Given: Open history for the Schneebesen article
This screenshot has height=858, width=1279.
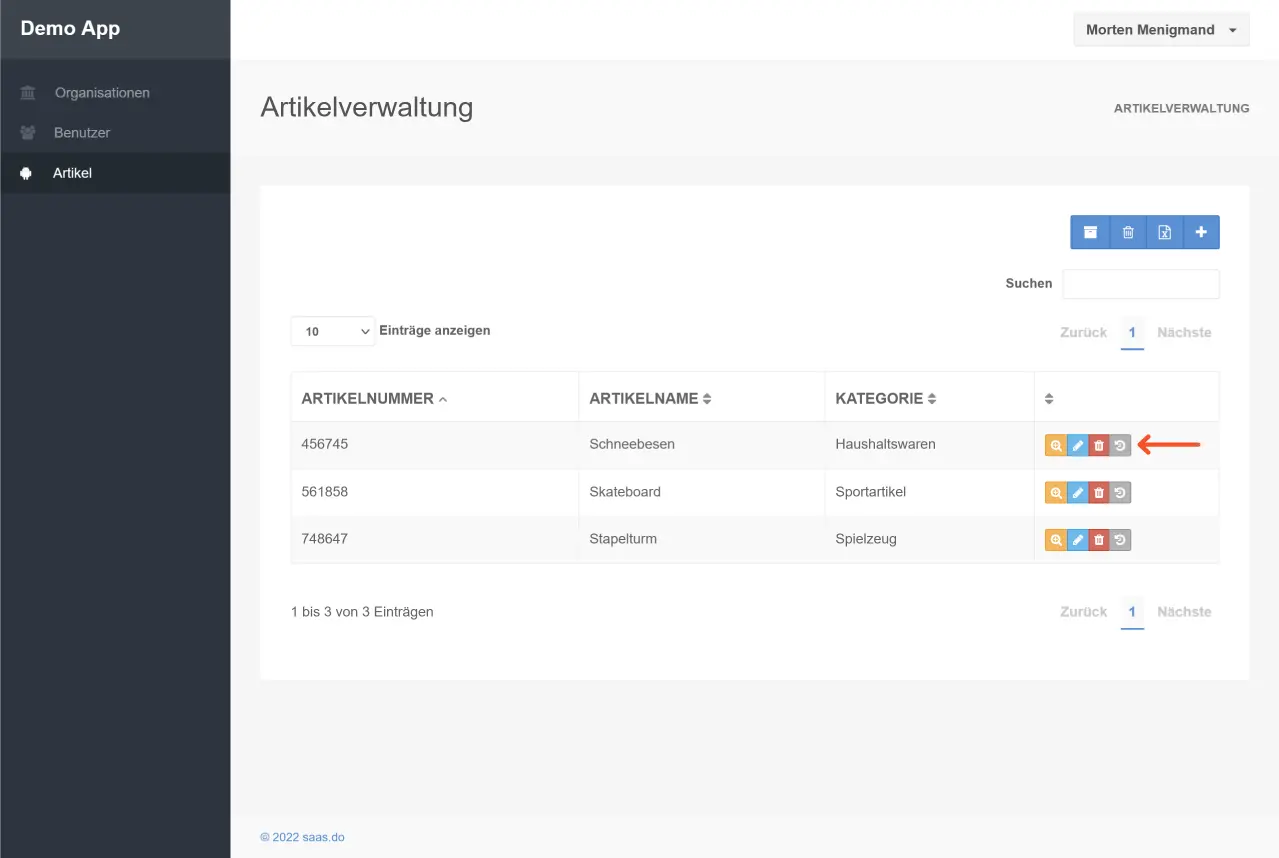Looking at the screenshot, I should coord(1120,446).
